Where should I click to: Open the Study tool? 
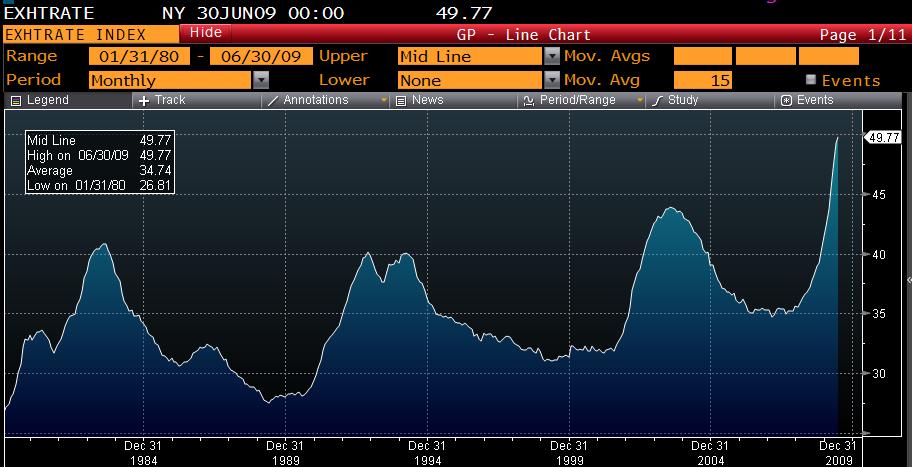(657, 101)
